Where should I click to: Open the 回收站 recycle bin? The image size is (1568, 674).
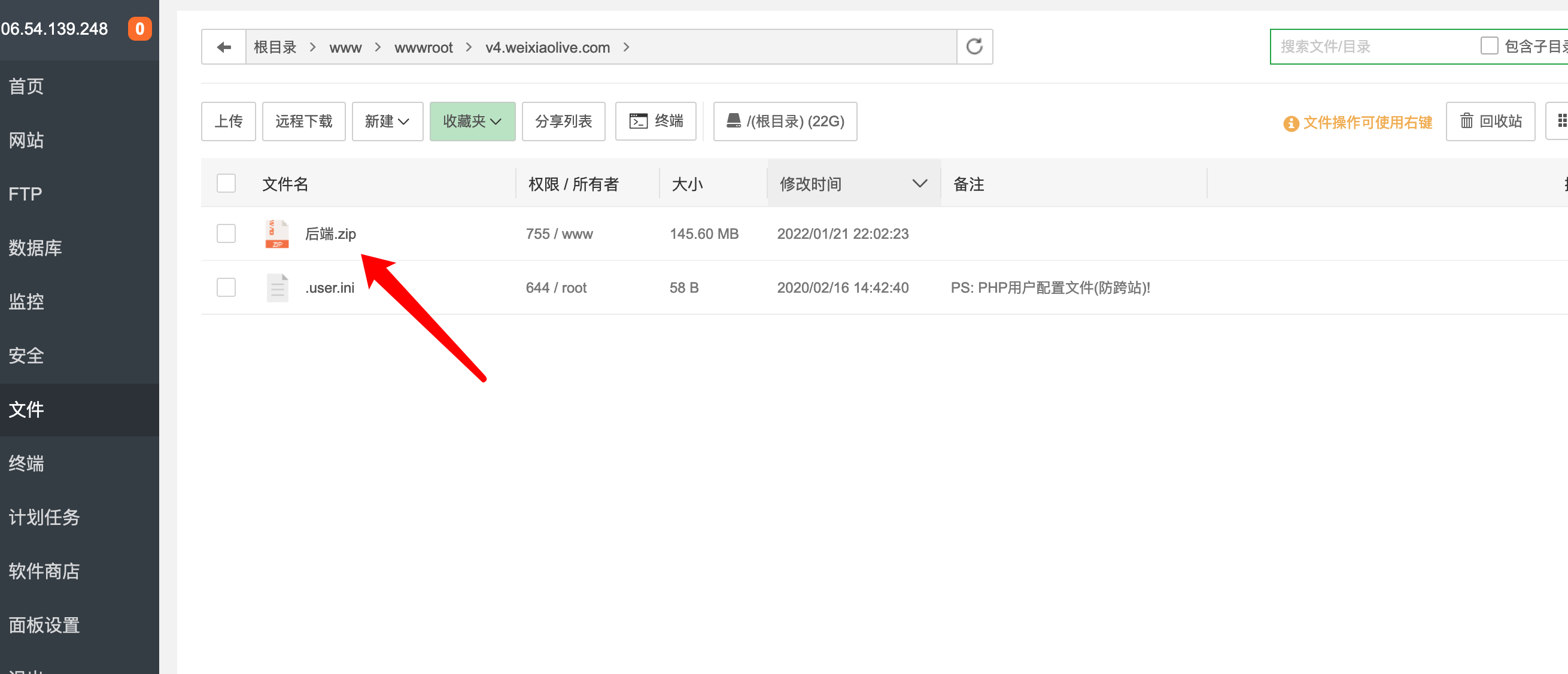1490,121
